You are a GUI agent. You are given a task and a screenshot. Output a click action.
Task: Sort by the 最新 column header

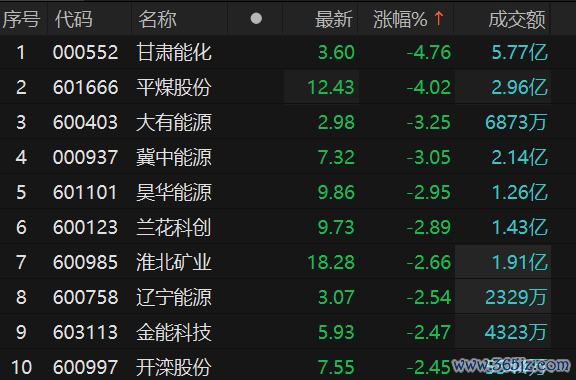[x=334, y=19]
